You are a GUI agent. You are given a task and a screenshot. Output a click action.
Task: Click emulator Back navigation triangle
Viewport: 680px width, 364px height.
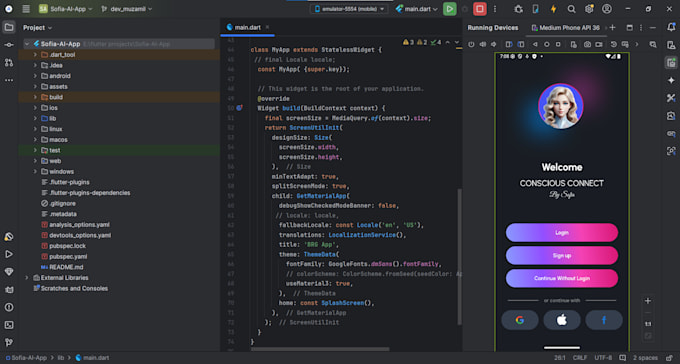point(535,44)
